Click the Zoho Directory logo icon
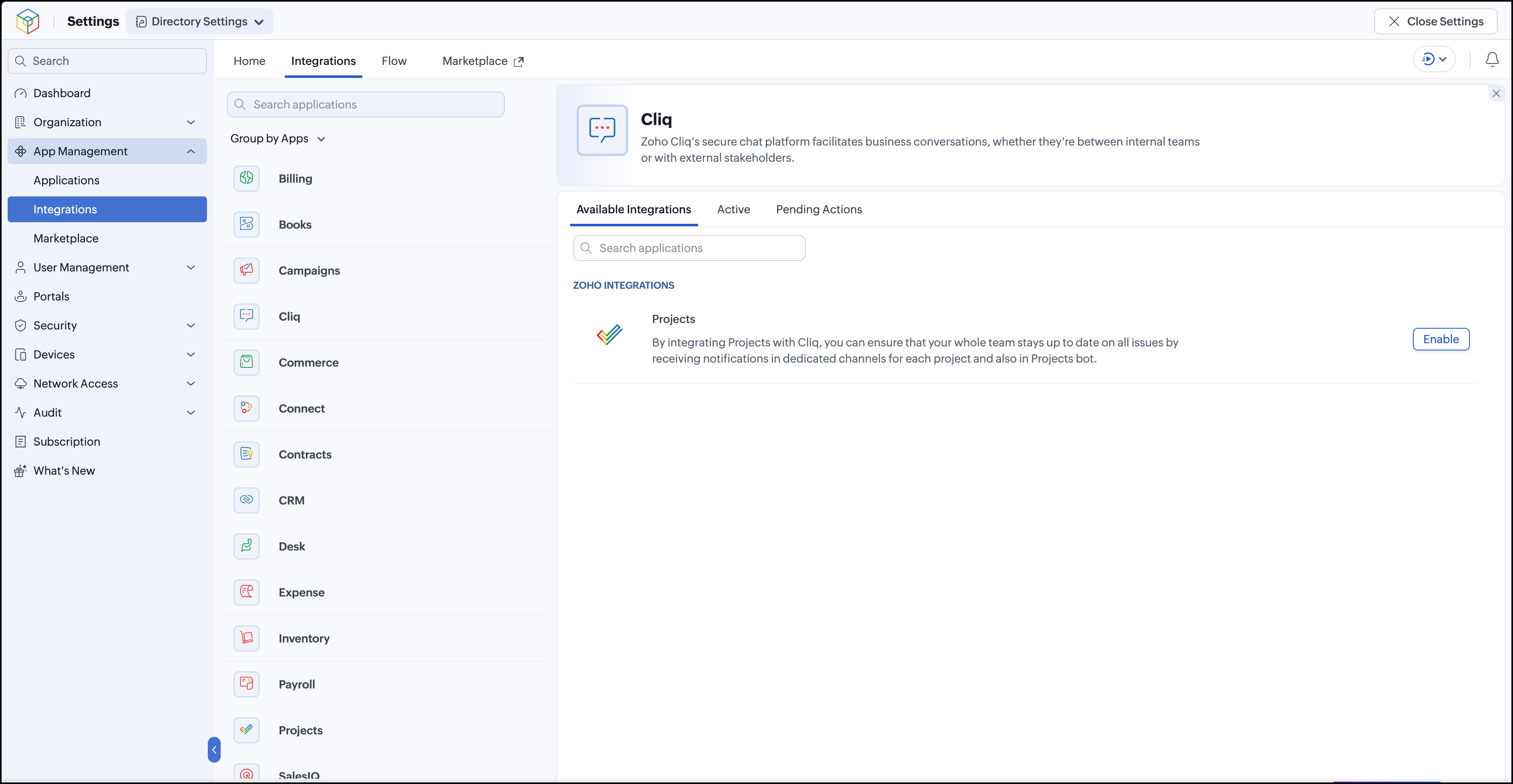The height and width of the screenshot is (784, 1513). point(27,21)
